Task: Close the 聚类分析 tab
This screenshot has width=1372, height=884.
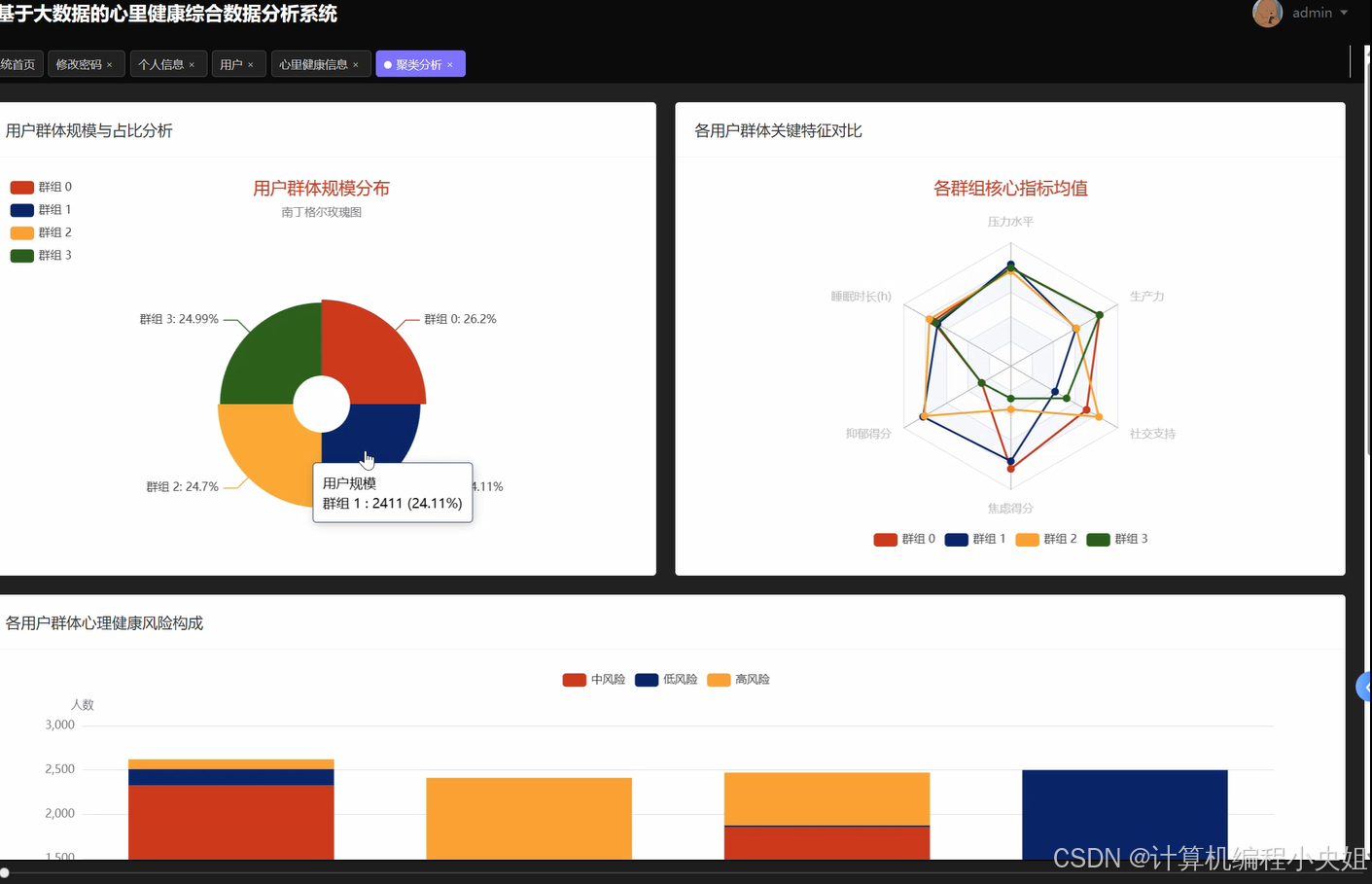Action: tap(450, 65)
